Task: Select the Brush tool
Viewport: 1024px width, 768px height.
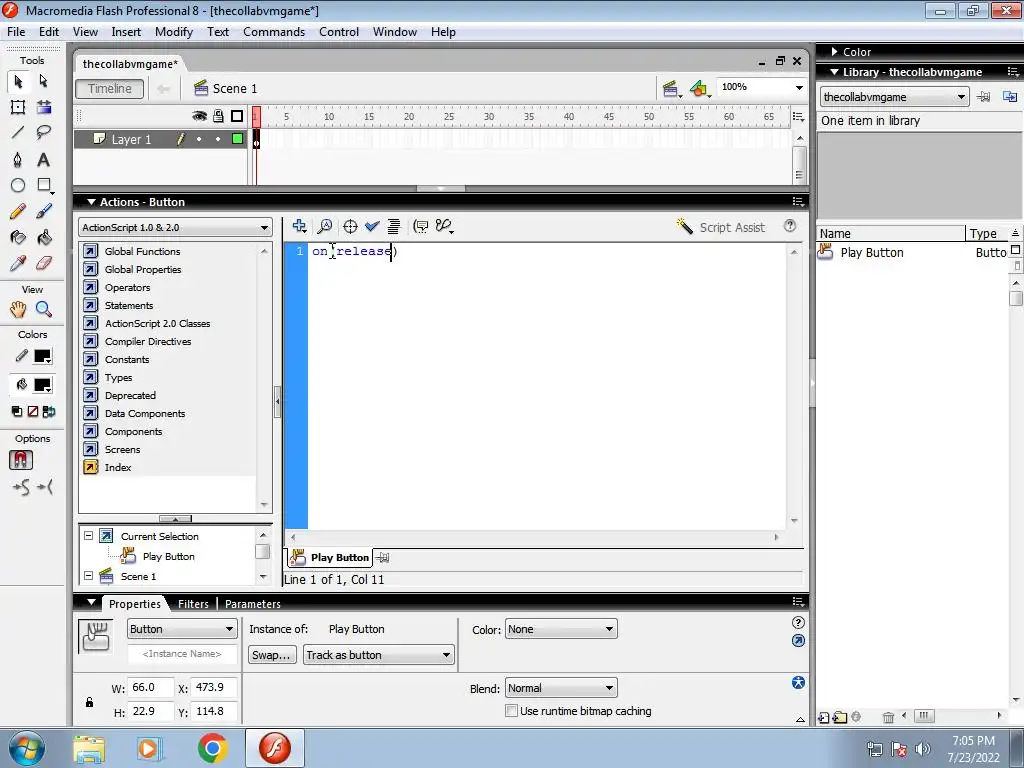Action: pos(44,211)
